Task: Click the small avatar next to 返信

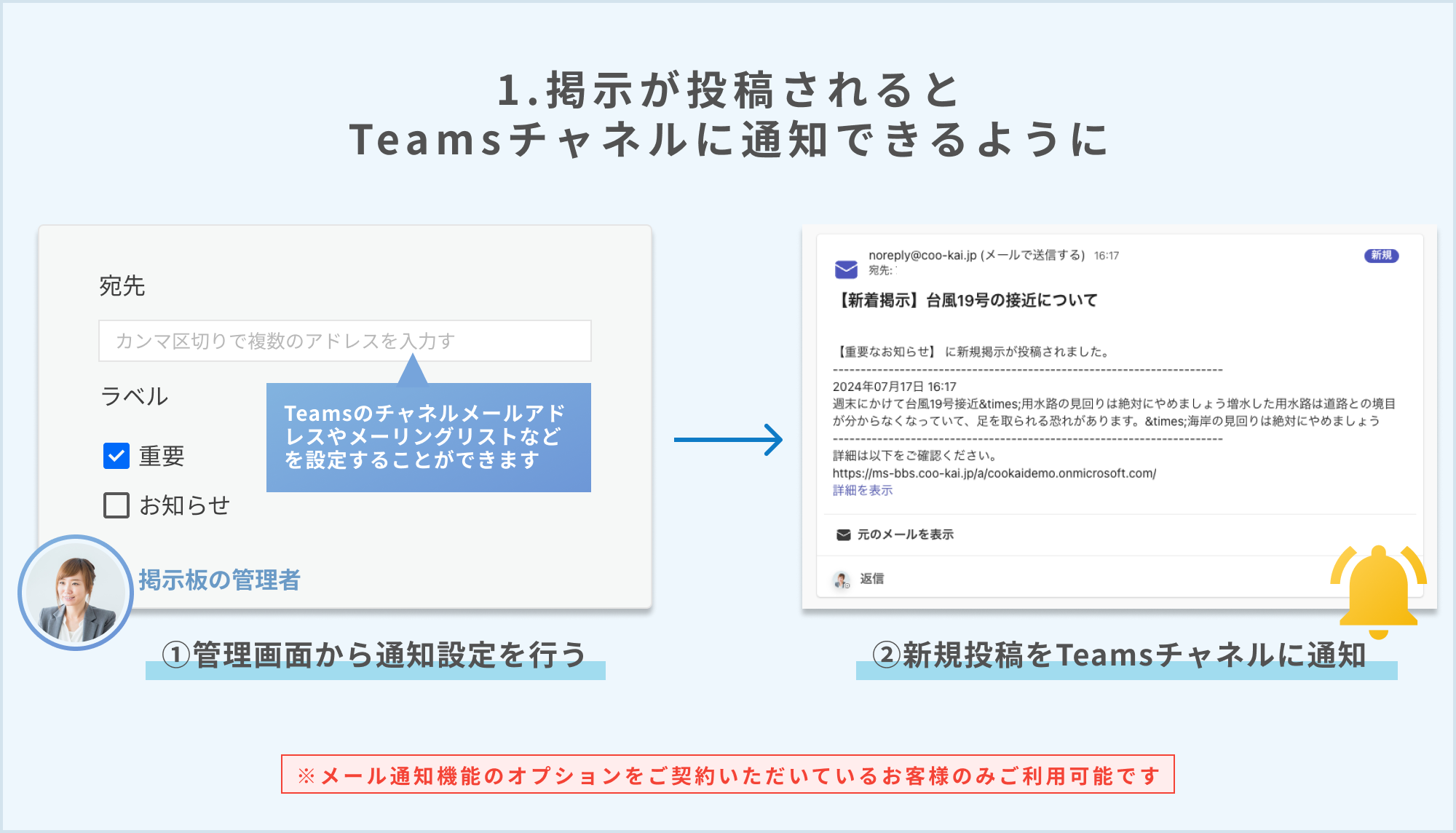Action: click(x=840, y=580)
